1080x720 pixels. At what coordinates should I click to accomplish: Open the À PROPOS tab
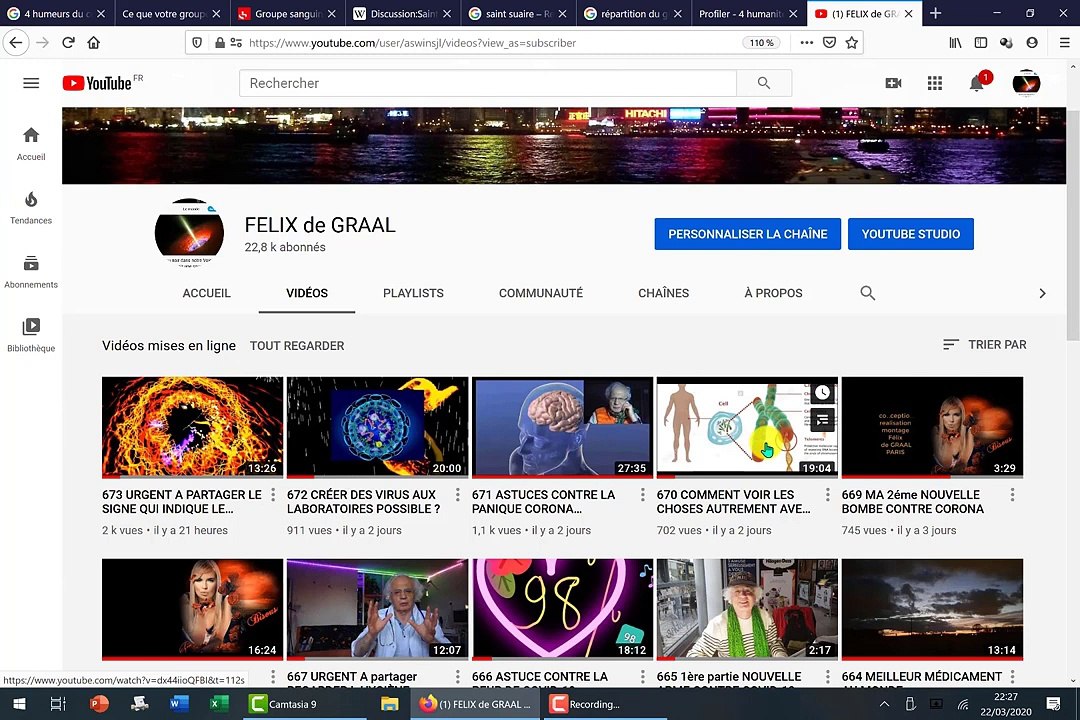click(x=773, y=294)
